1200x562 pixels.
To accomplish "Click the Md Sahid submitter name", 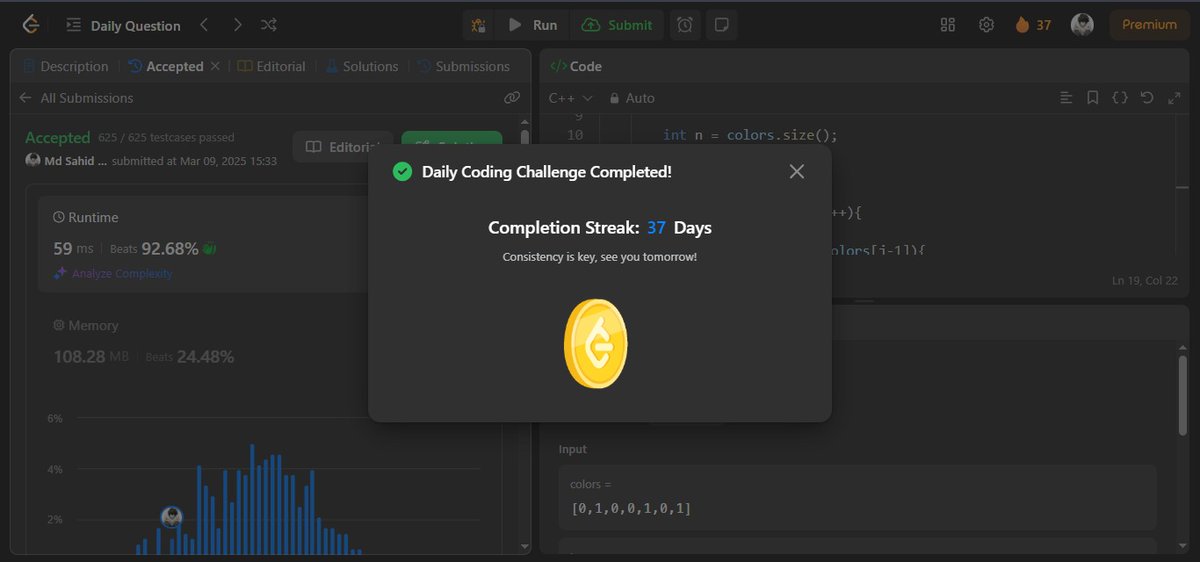I will click(x=75, y=161).
